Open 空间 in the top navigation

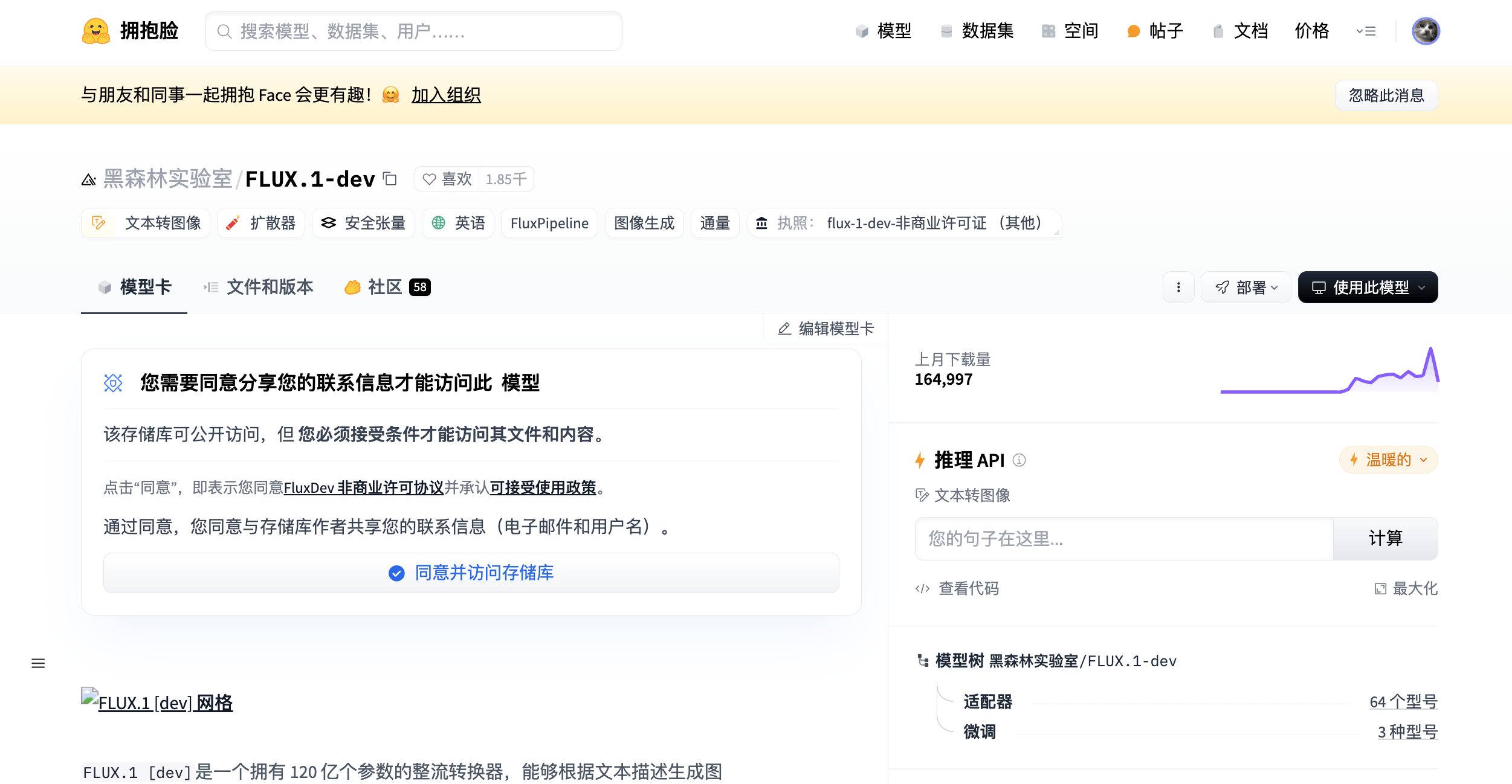[1070, 31]
